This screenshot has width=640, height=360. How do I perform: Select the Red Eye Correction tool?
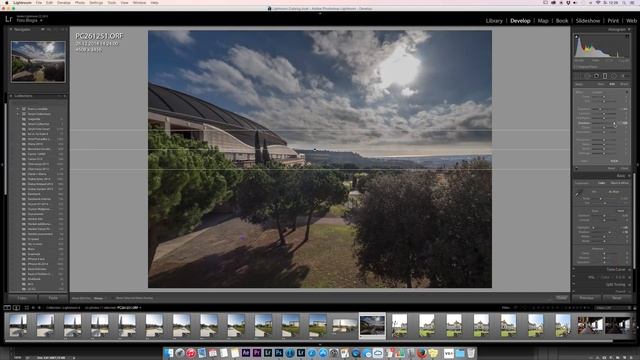(x=596, y=76)
